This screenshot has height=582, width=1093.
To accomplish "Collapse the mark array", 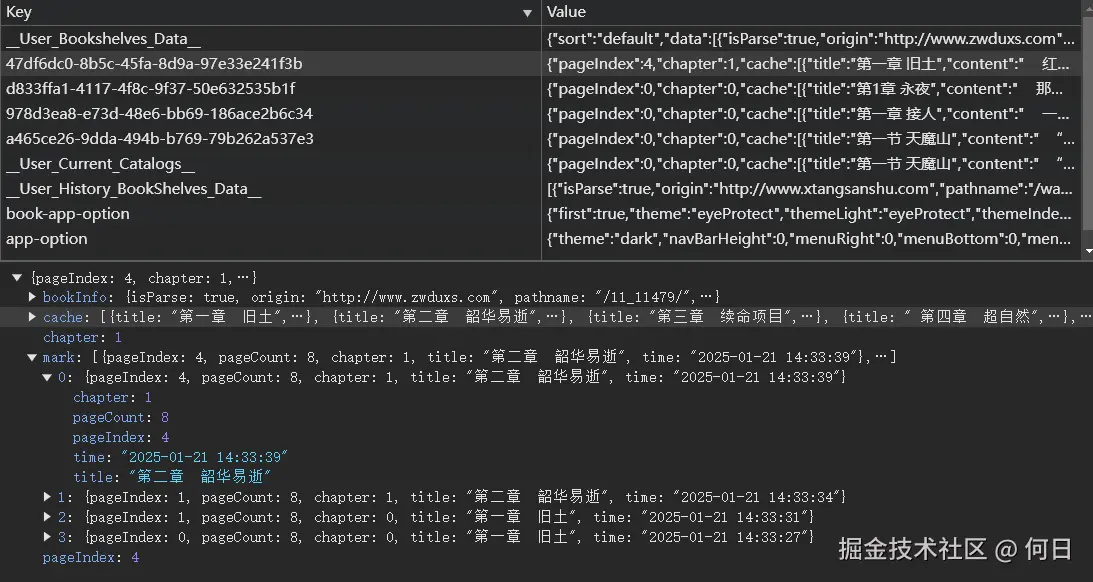I will [33, 357].
